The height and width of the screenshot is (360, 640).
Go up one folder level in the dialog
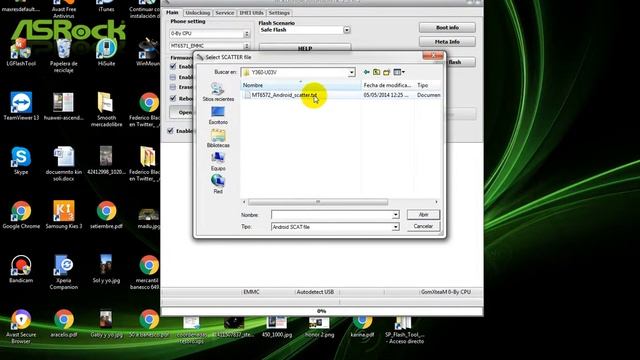click(376, 72)
